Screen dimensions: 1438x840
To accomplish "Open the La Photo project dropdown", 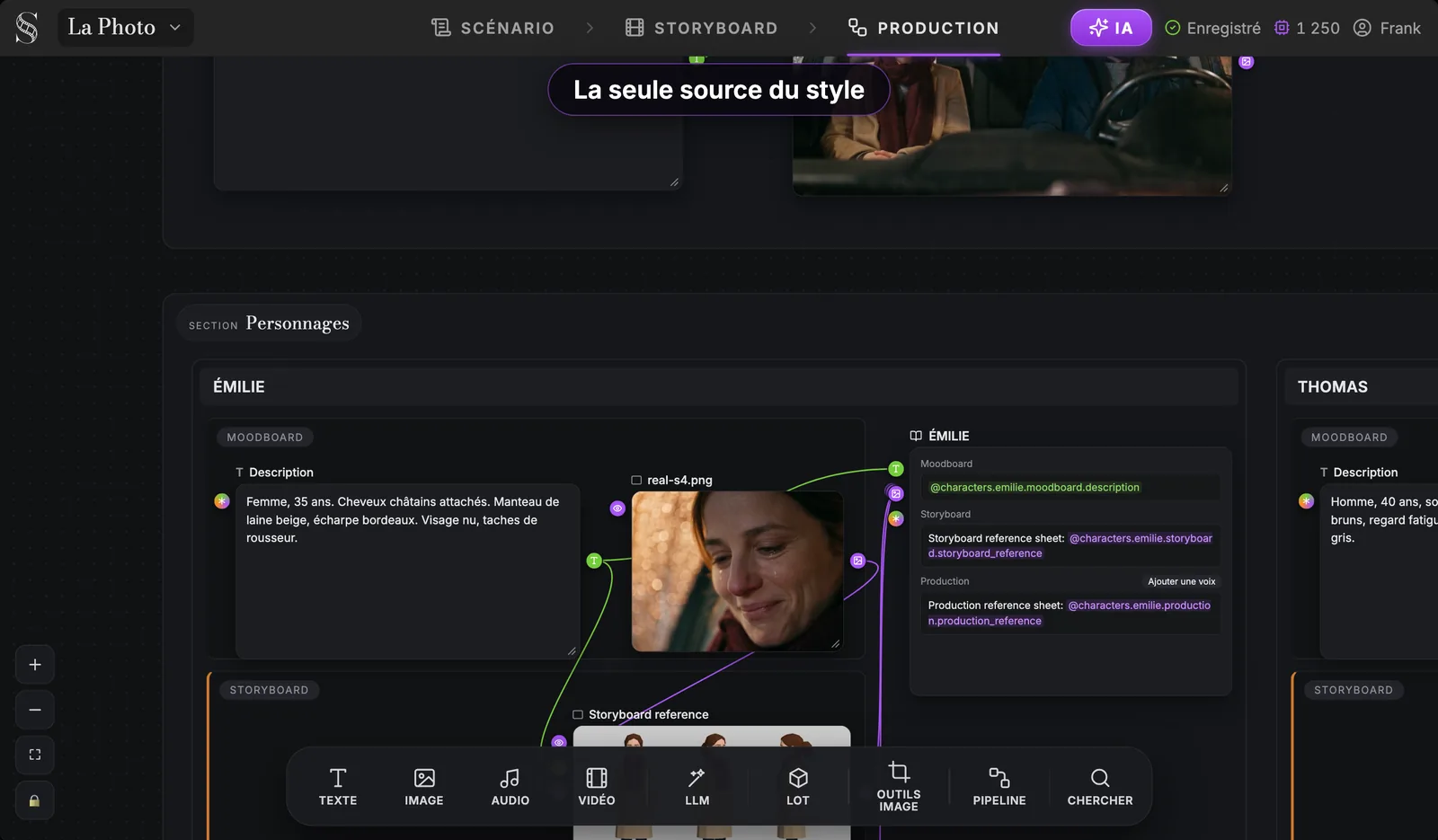I will click(x=125, y=28).
